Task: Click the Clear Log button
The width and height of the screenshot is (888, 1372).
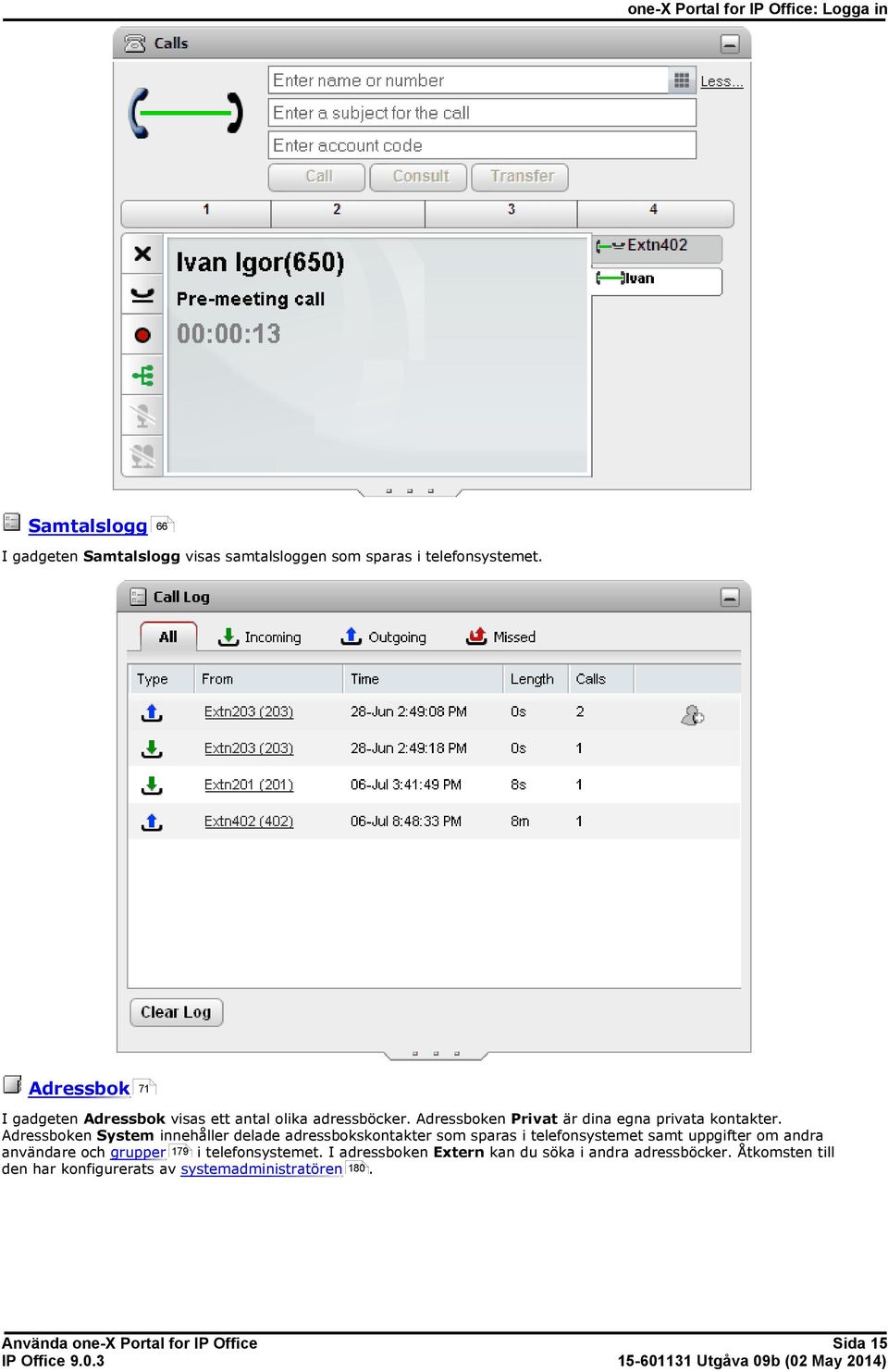Action: click(x=176, y=1012)
